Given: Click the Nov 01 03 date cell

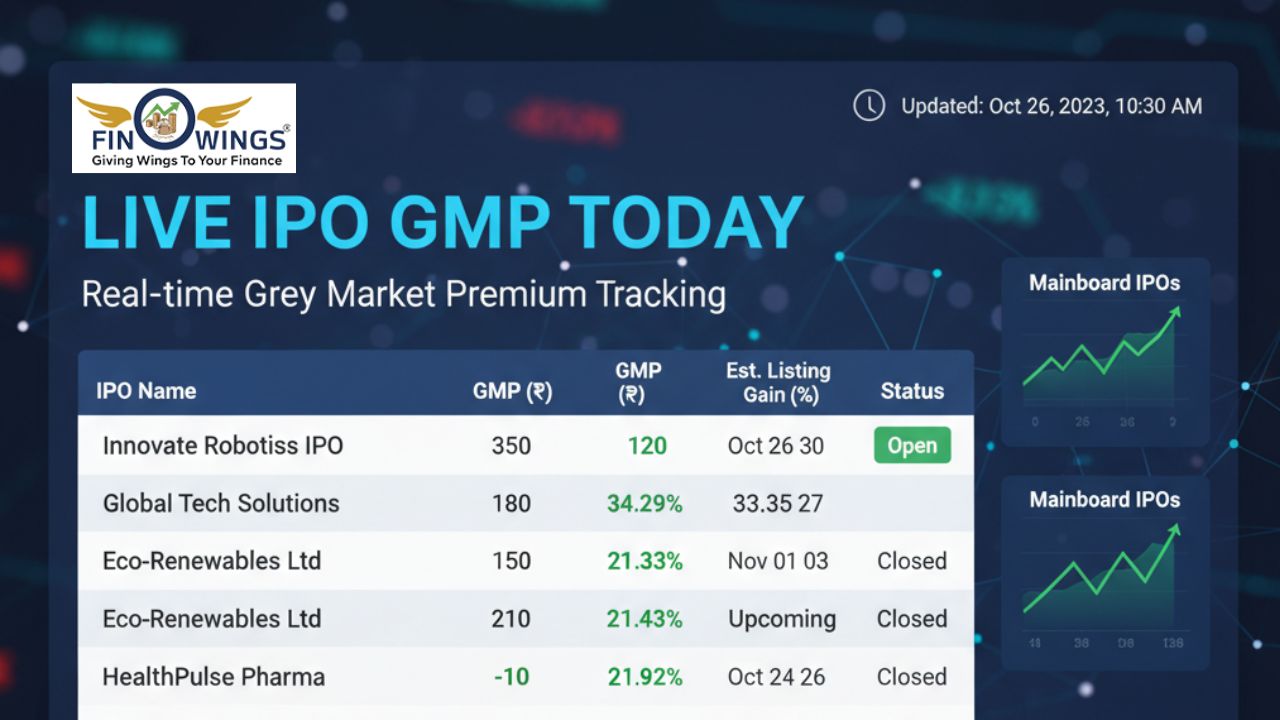Looking at the screenshot, I should coord(777,561).
